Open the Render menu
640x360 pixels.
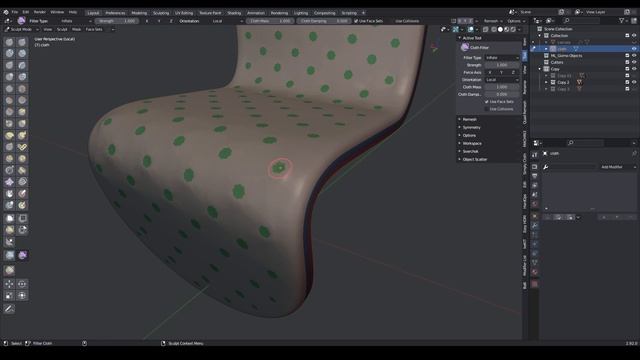click(x=40, y=12)
